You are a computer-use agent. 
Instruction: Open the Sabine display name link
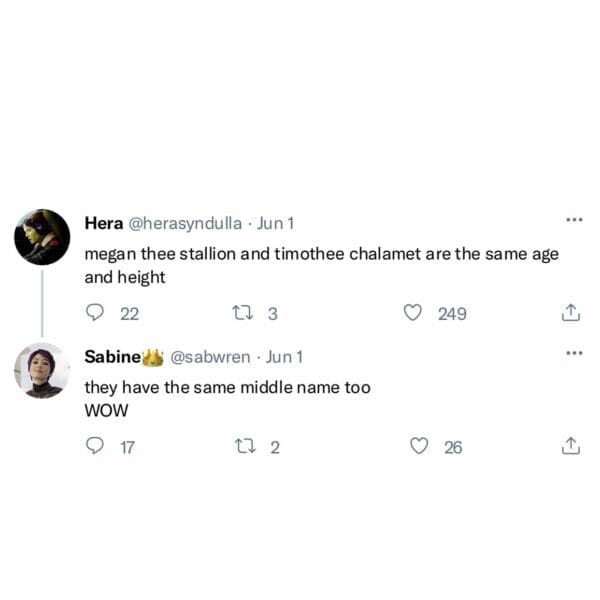coord(111,357)
